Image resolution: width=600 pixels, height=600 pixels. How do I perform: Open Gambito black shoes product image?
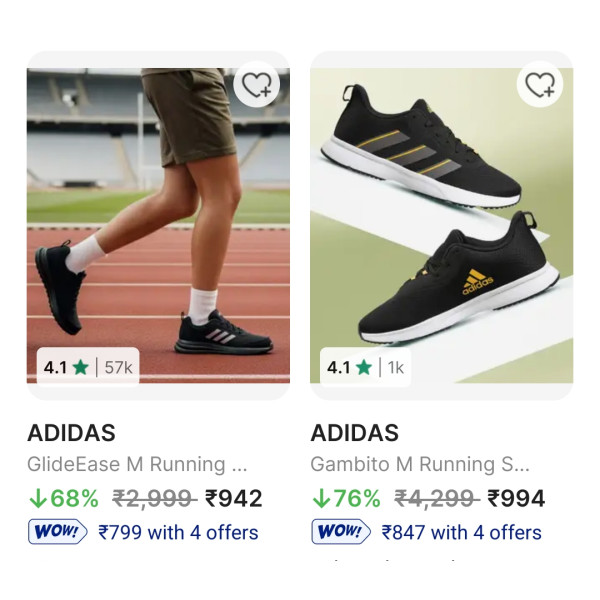pos(440,220)
